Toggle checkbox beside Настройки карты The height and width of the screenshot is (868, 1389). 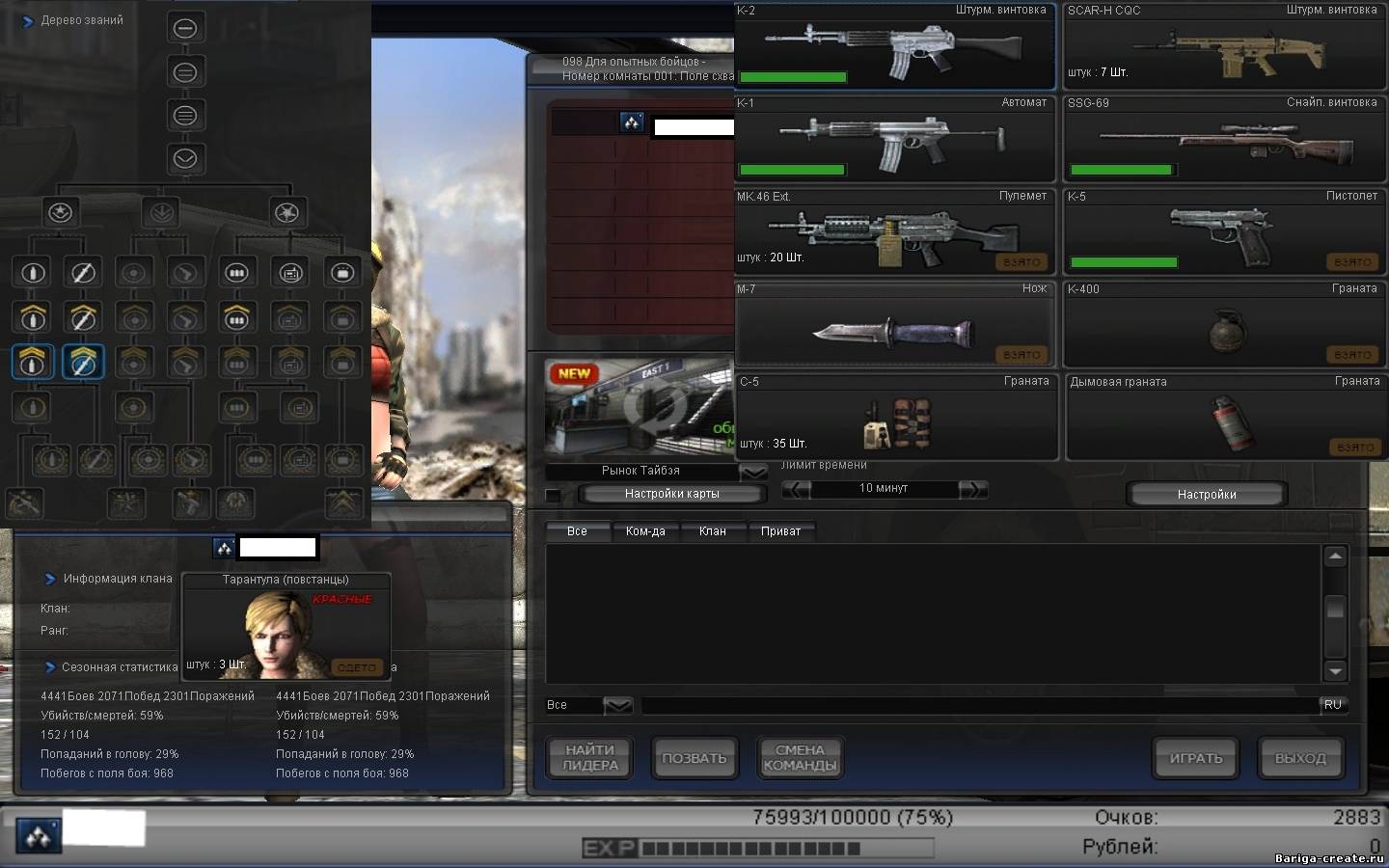[x=553, y=495]
